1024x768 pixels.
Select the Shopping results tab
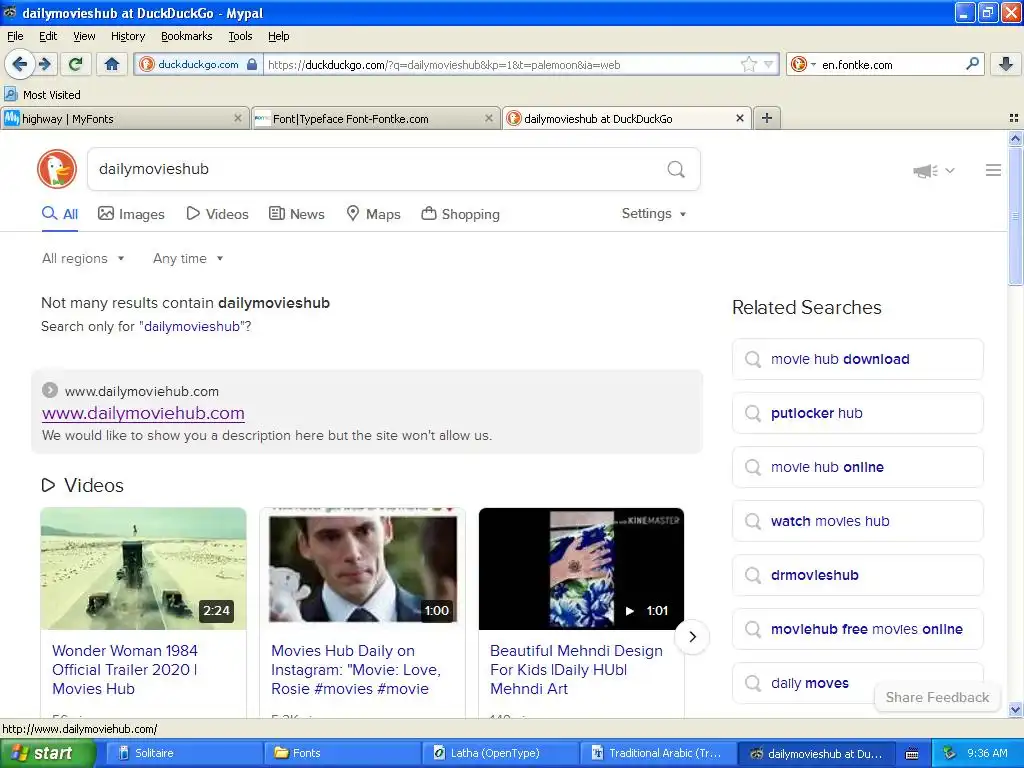pos(460,214)
